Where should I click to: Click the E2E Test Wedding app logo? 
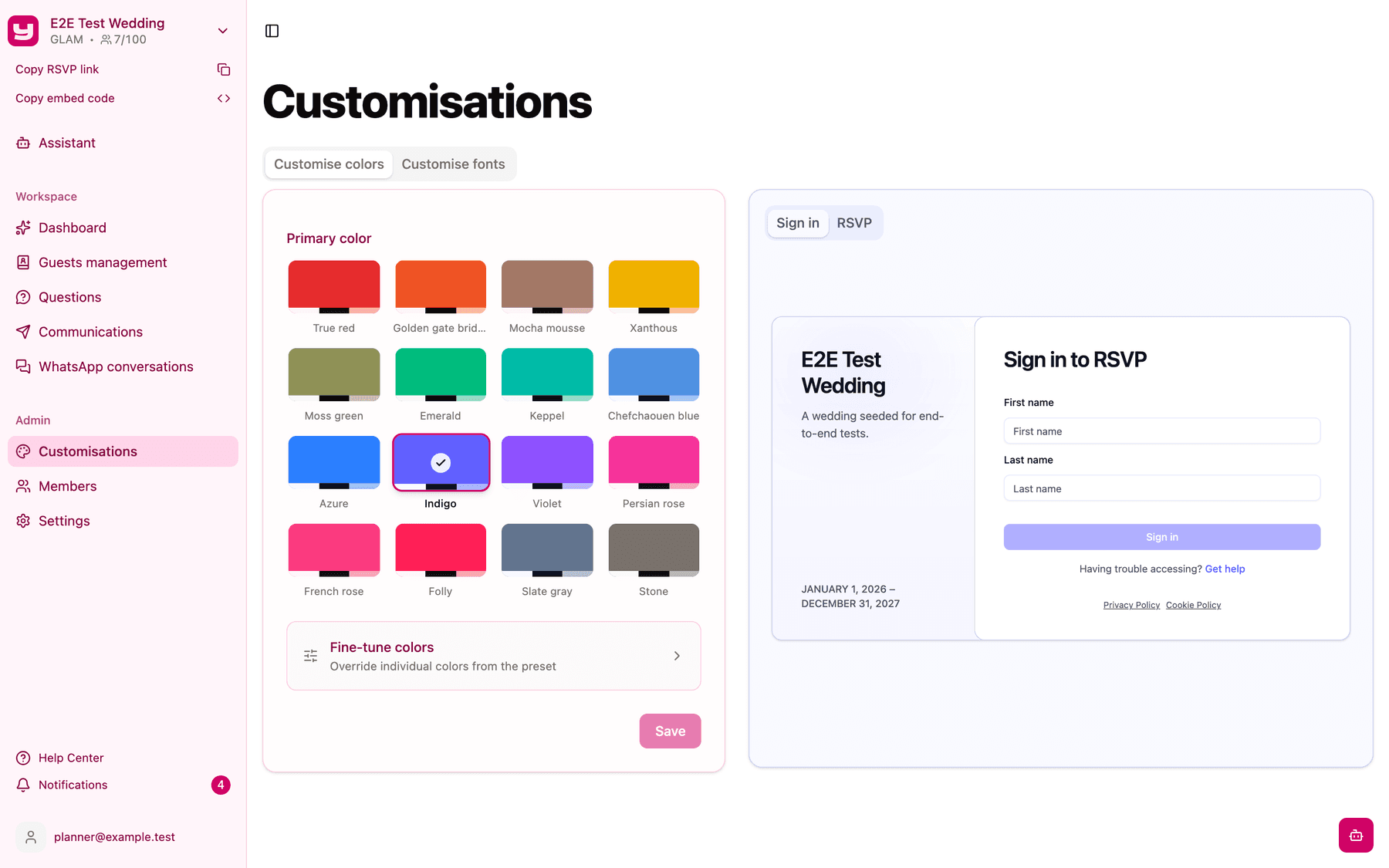tap(23, 31)
